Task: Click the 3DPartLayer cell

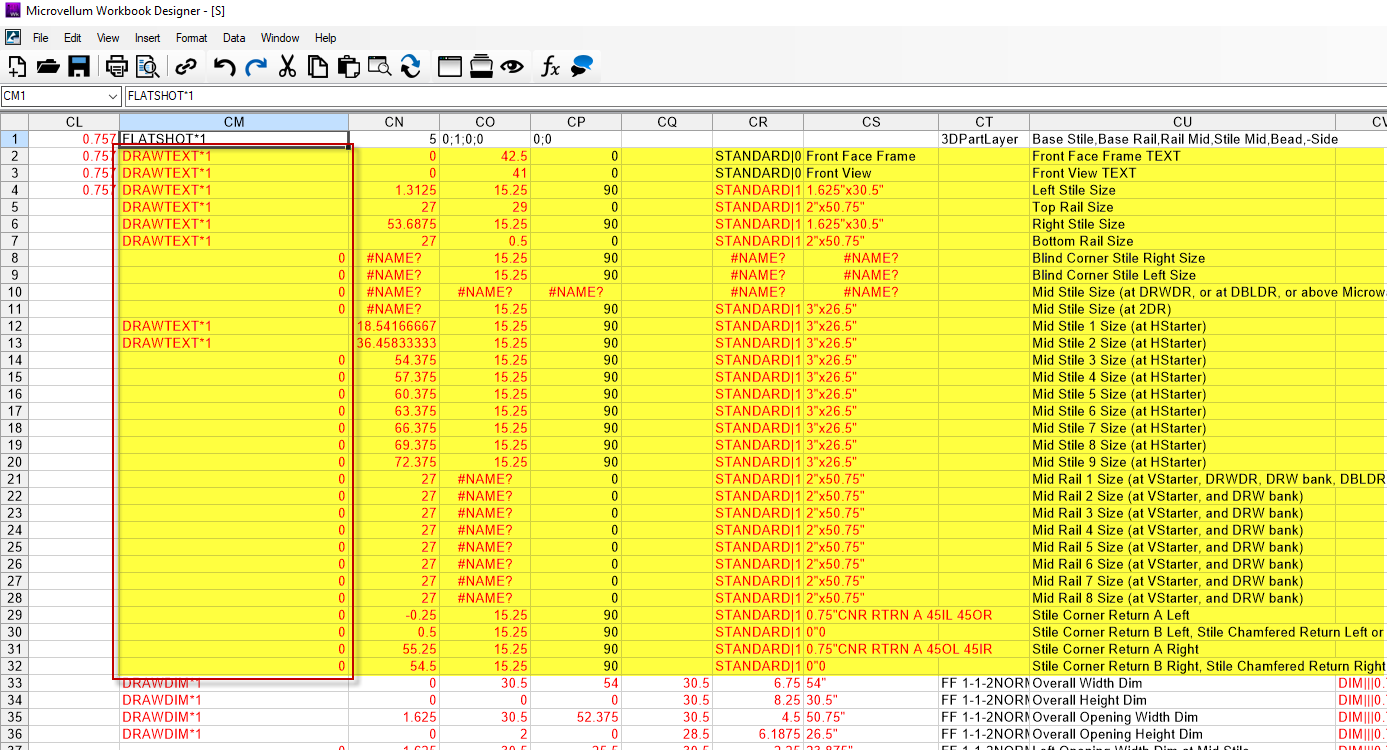Action: pyautogui.click(x=984, y=139)
